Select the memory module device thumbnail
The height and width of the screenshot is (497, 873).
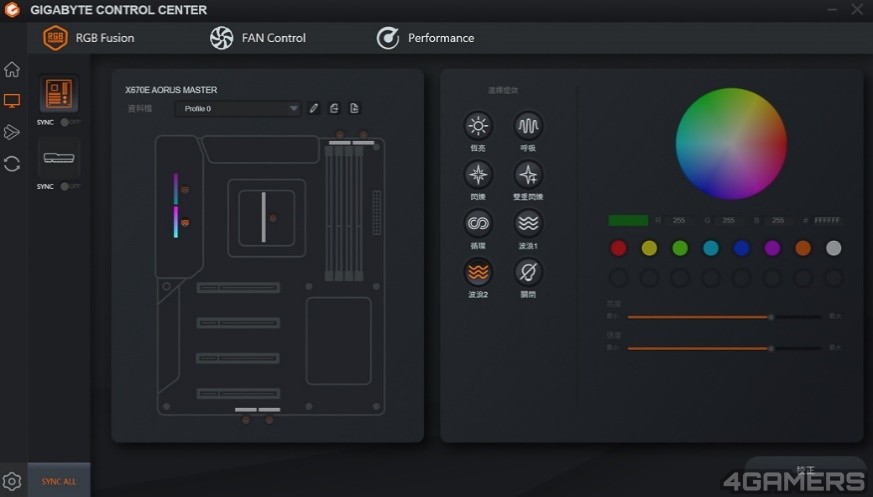[59, 158]
